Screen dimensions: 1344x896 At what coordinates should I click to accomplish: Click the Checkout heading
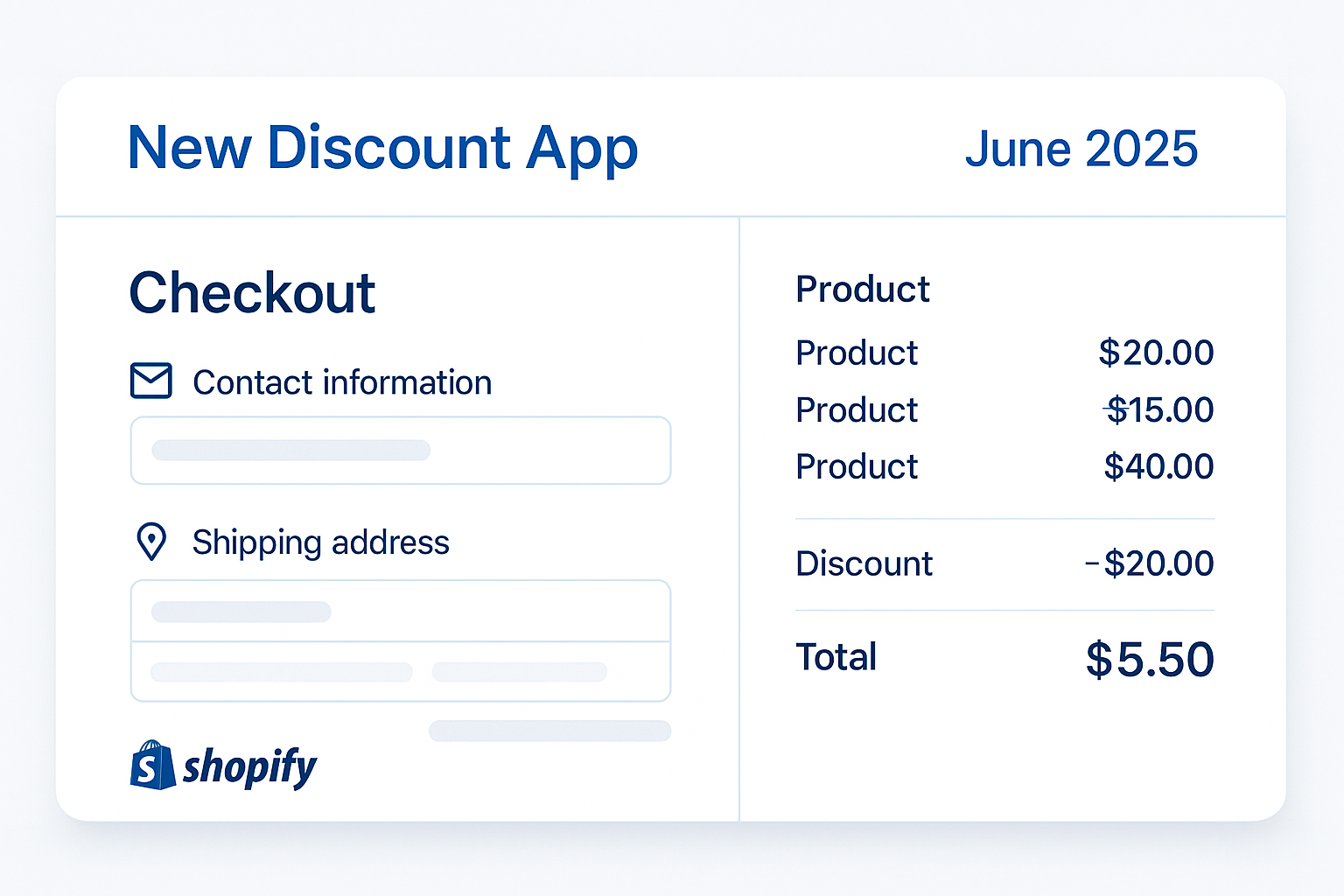pyautogui.click(x=252, y=292)
